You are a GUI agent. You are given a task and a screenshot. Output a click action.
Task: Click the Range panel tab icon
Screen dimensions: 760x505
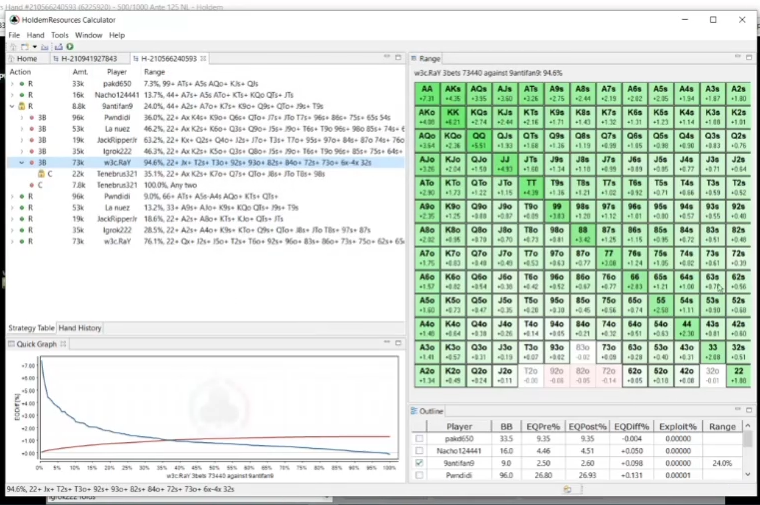coord(414,58)
